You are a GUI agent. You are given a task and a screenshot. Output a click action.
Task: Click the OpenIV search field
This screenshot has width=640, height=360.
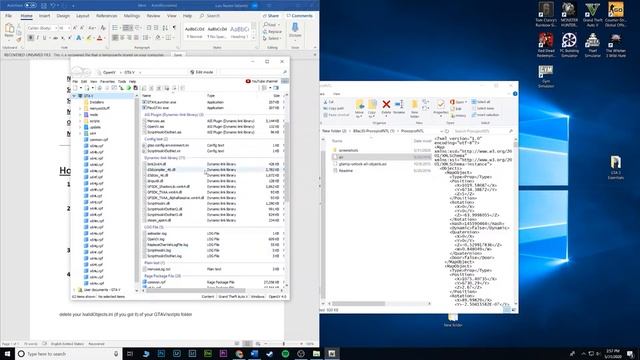(253, 72)
